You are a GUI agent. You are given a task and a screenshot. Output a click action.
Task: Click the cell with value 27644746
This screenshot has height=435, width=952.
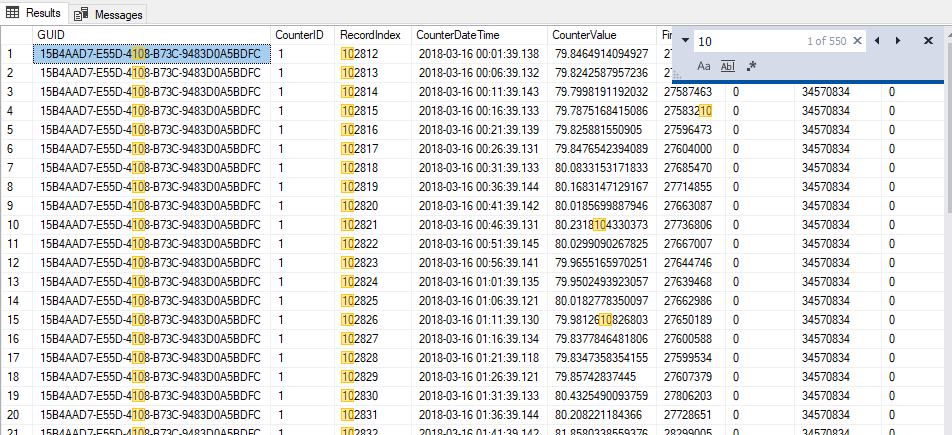pos(691,262)
